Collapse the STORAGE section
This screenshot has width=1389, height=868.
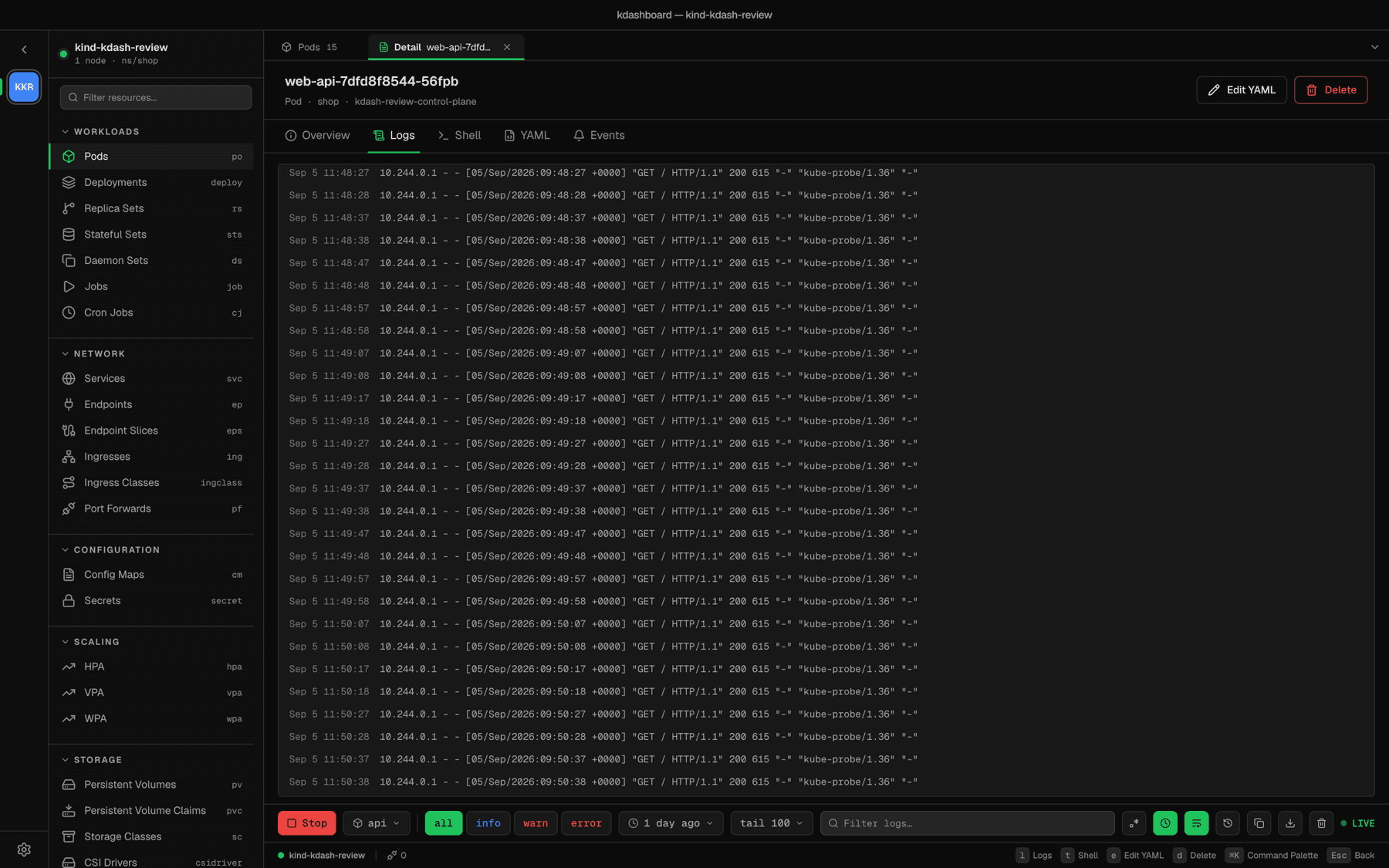coord(92,760)
